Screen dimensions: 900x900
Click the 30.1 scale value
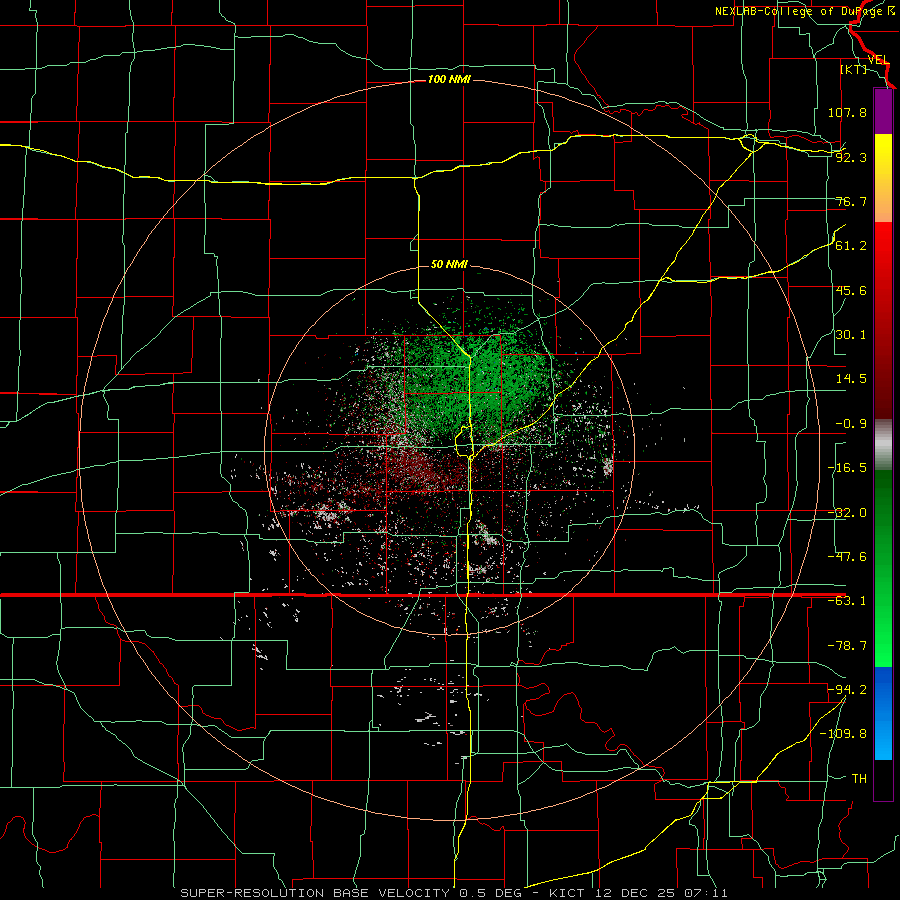[x=851, y=335]
